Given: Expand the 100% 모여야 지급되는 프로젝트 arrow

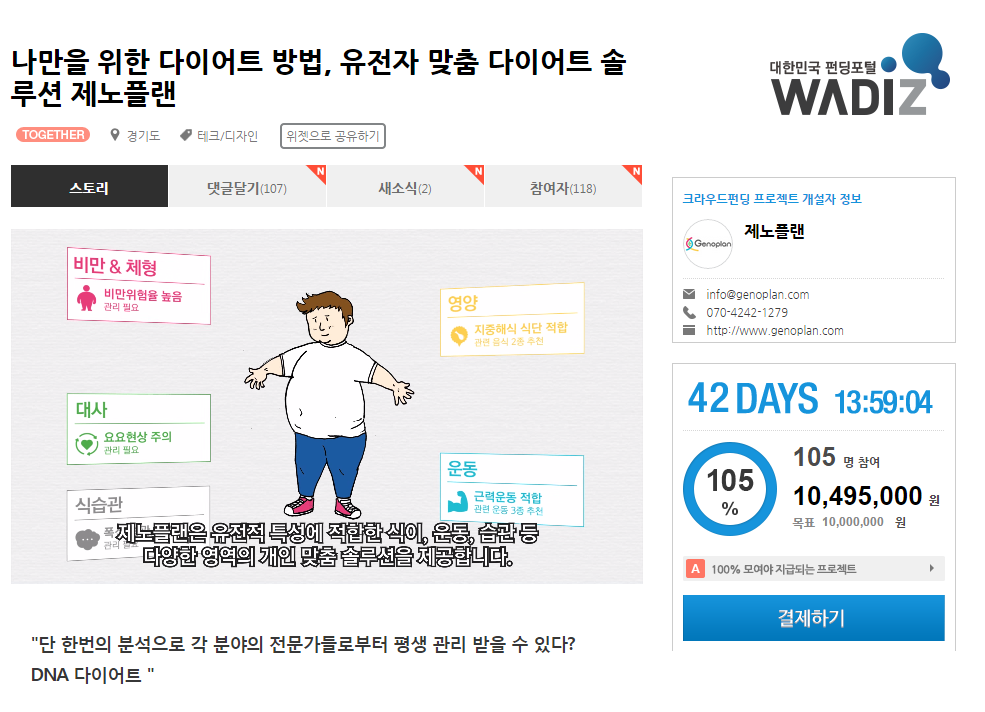Looking at the screenshot, I should tap(932, 568).
